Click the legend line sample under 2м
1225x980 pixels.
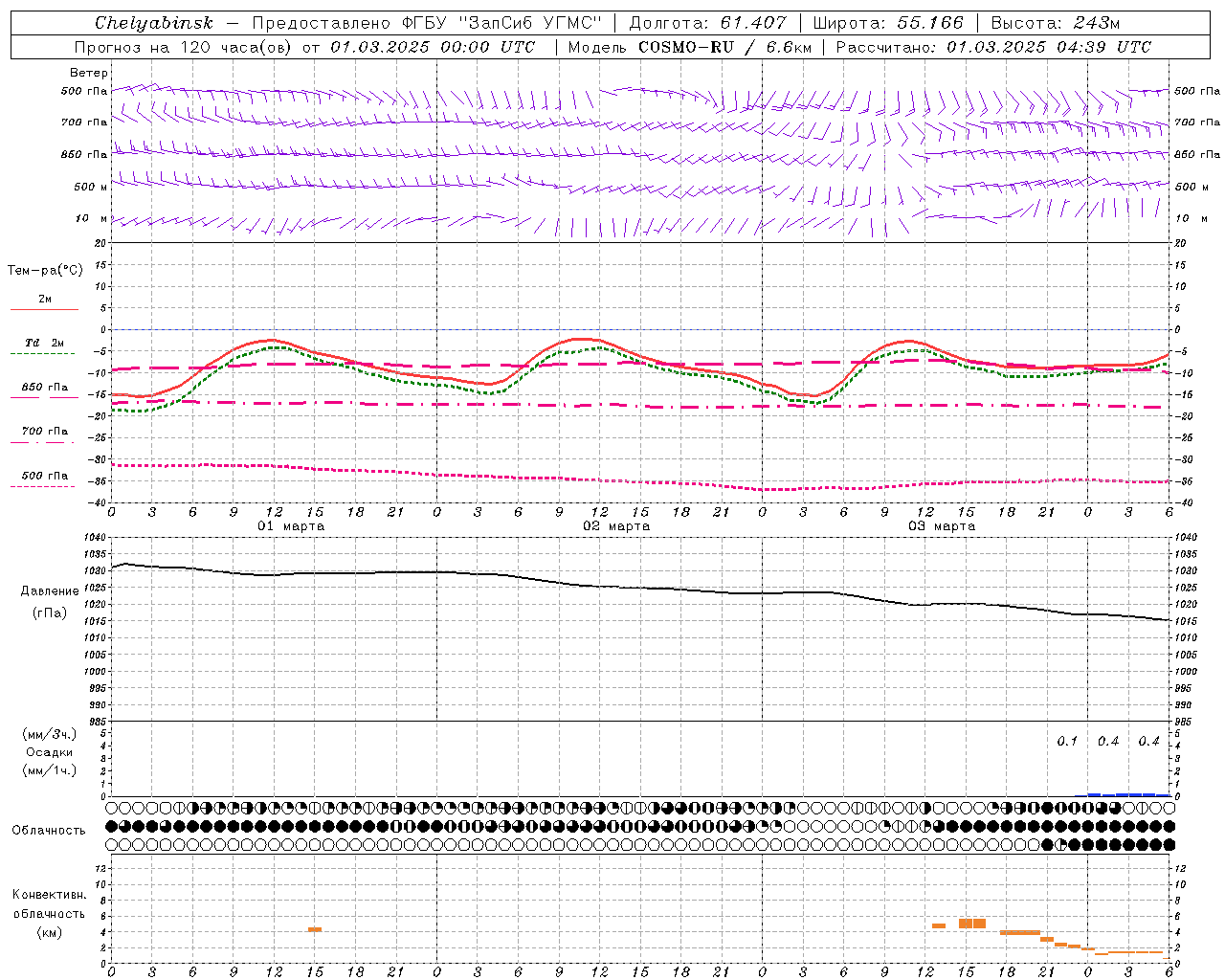point(44,309)
